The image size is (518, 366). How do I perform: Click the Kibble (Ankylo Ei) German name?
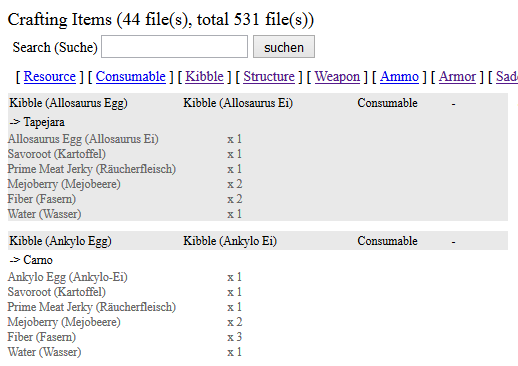coord(230,241)
